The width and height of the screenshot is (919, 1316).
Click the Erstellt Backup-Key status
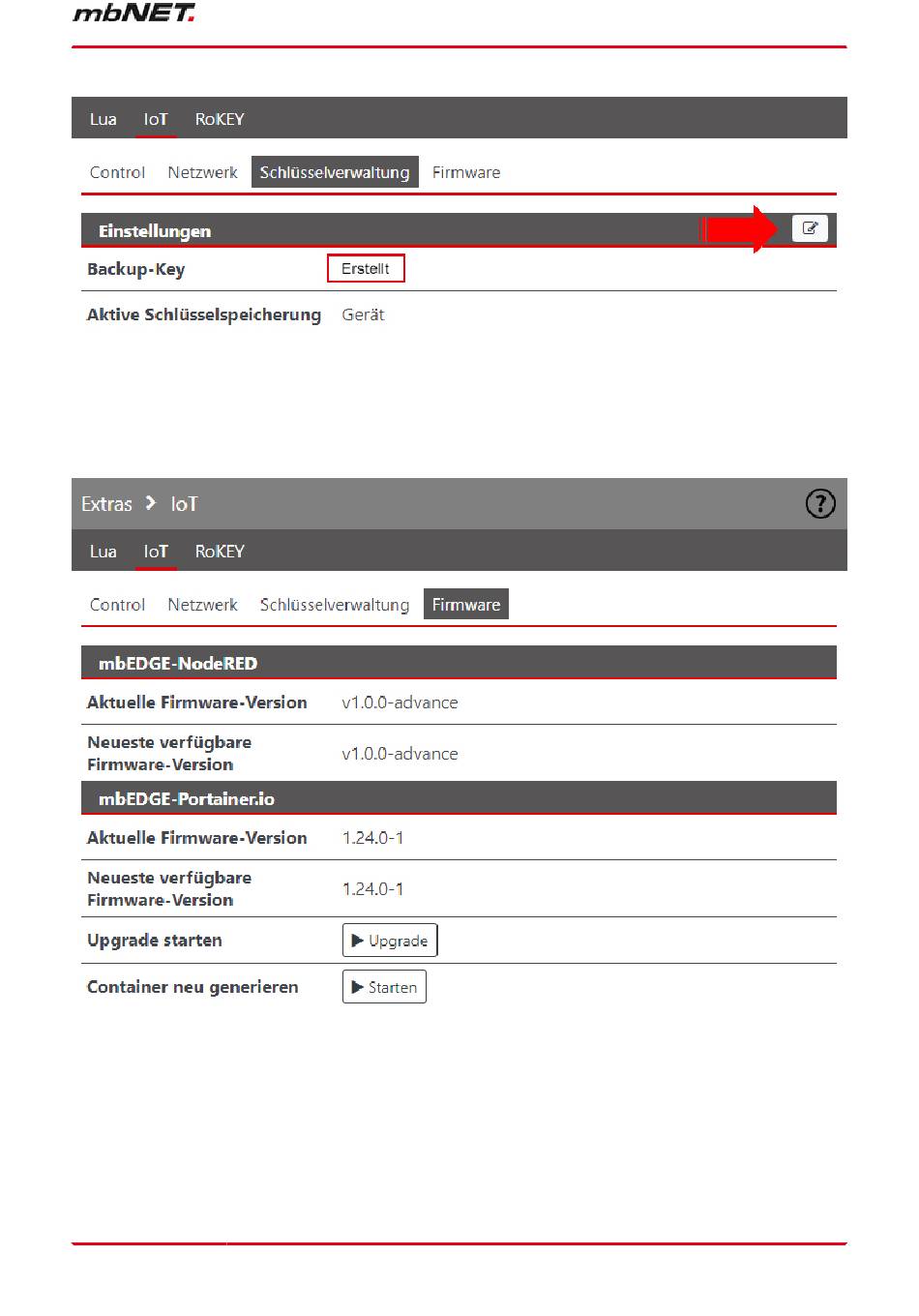pos(366,268)
